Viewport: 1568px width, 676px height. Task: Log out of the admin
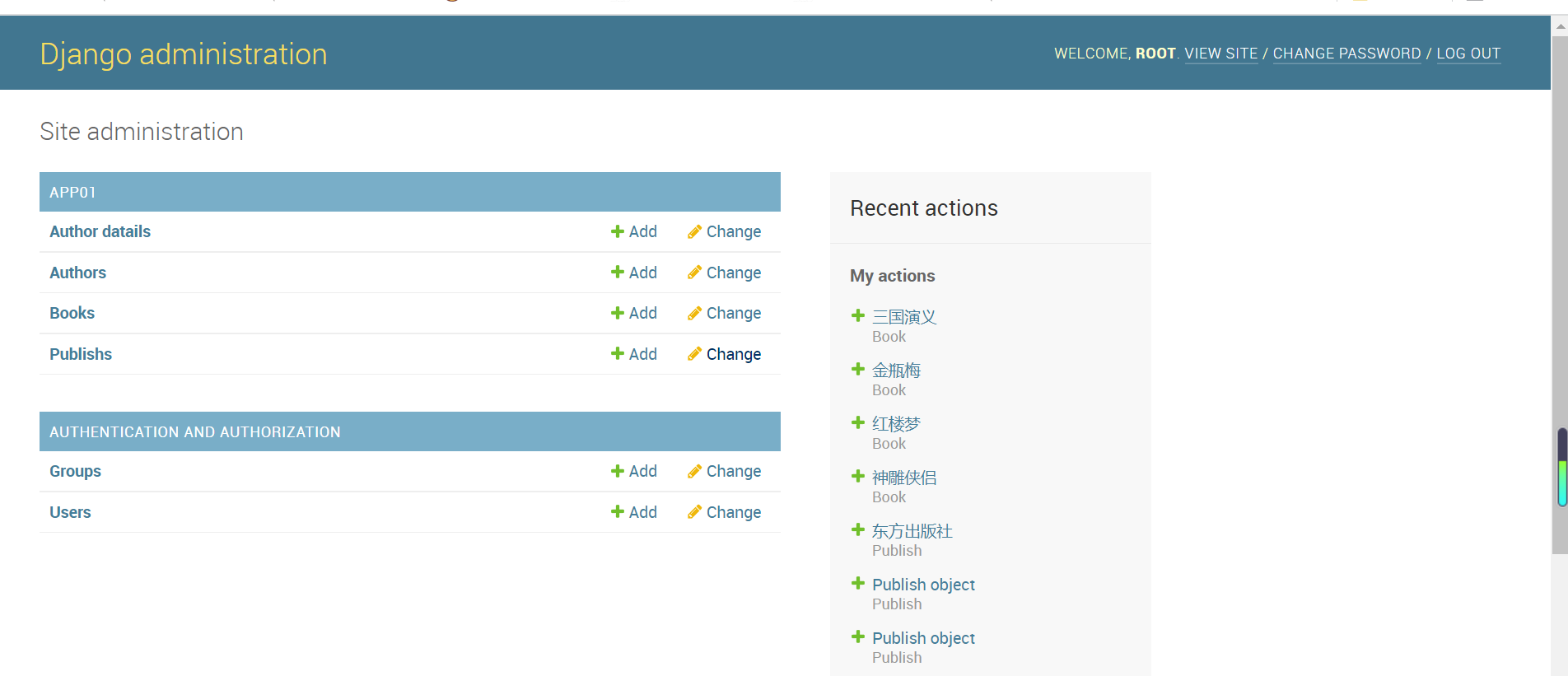[1468, 54]
